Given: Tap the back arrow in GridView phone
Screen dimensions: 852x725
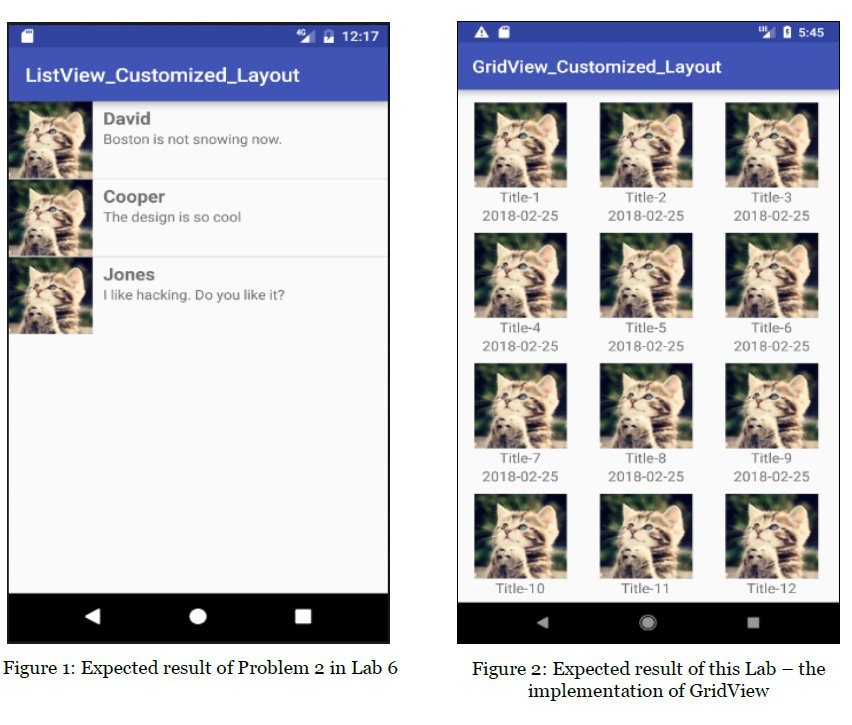Looking at the screenshot, I should pos(542,622).
